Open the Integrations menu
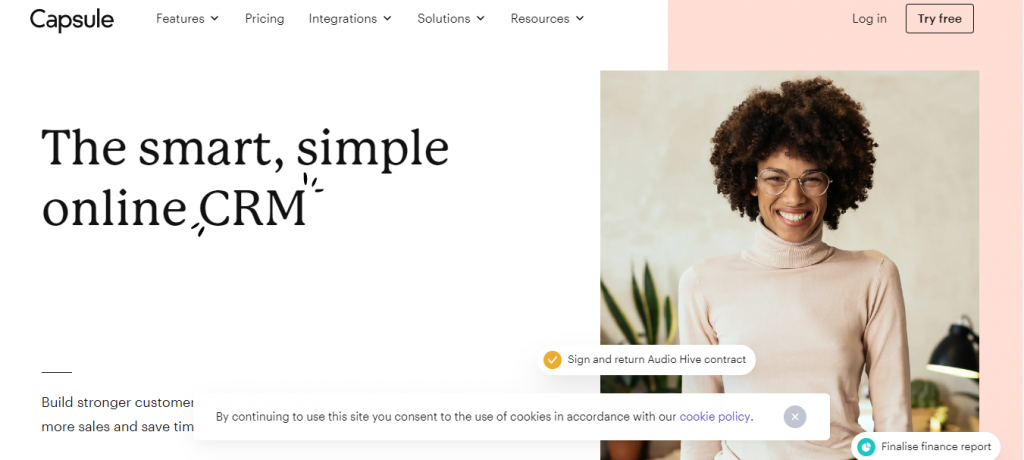 [350, 19]
